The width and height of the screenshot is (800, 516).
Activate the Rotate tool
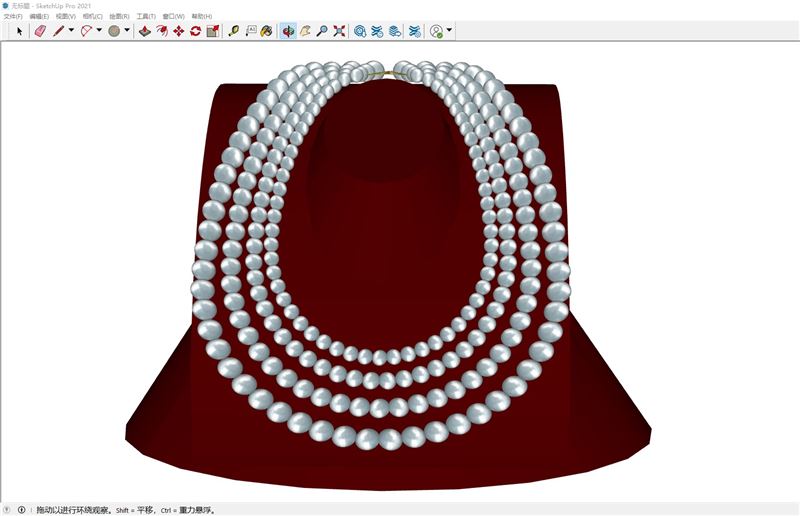195,31
